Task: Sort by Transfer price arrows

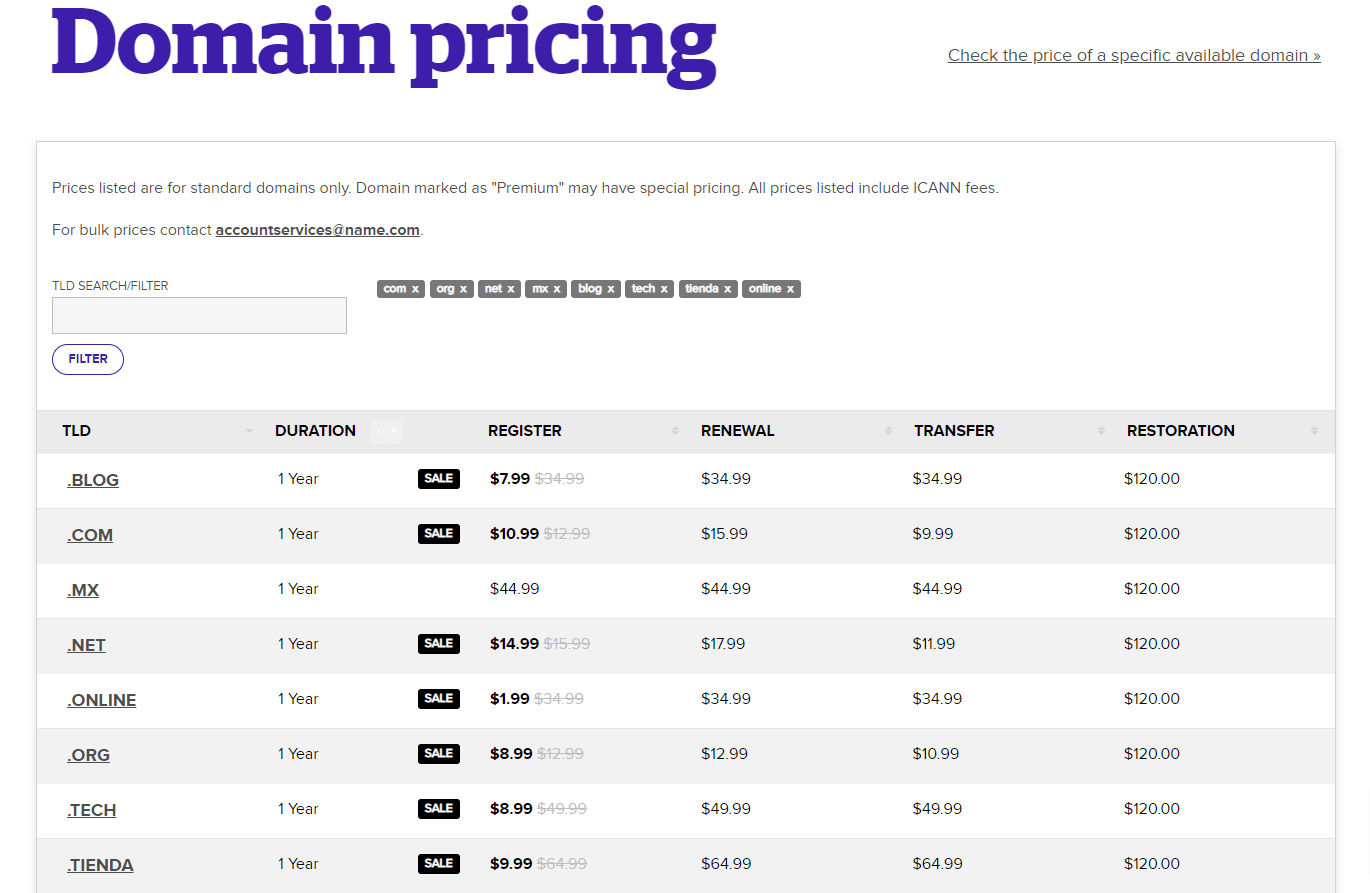Action: pos(1101,431)
